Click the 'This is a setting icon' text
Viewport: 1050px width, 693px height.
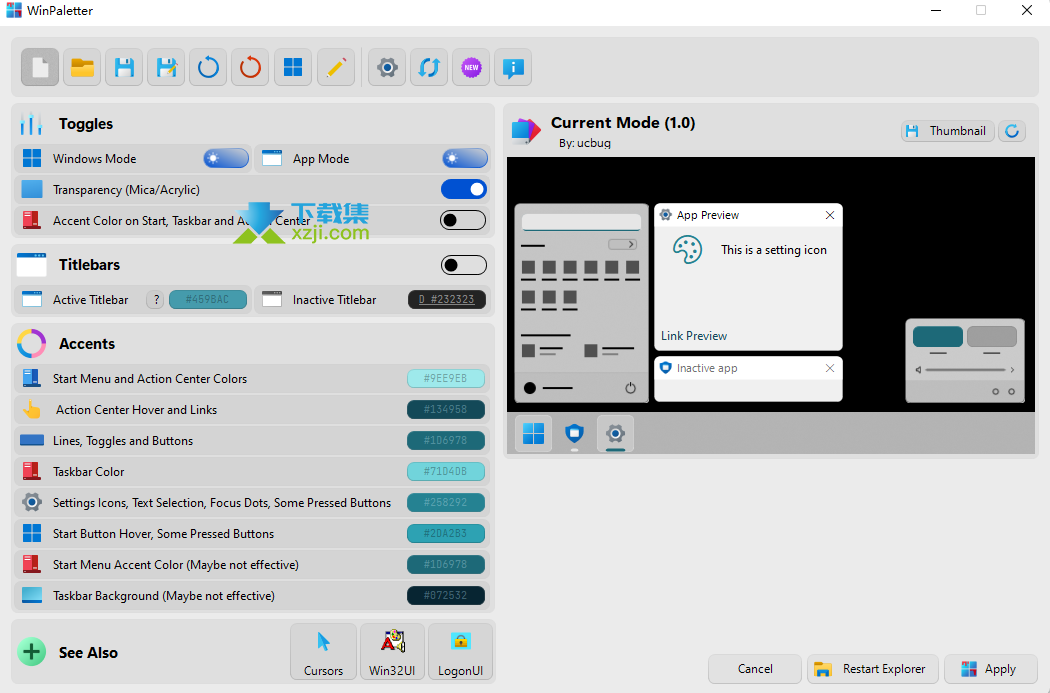coord(774,250)
